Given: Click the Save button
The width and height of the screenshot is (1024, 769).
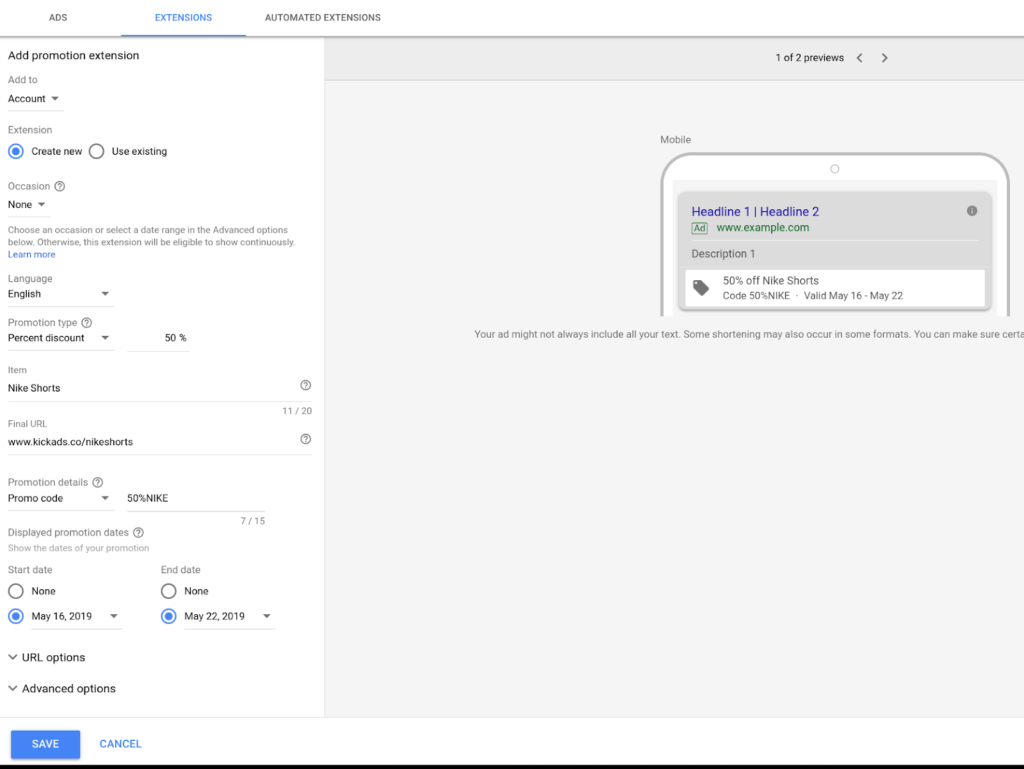Looking at the screenshot, I should [x=46, y=744].
